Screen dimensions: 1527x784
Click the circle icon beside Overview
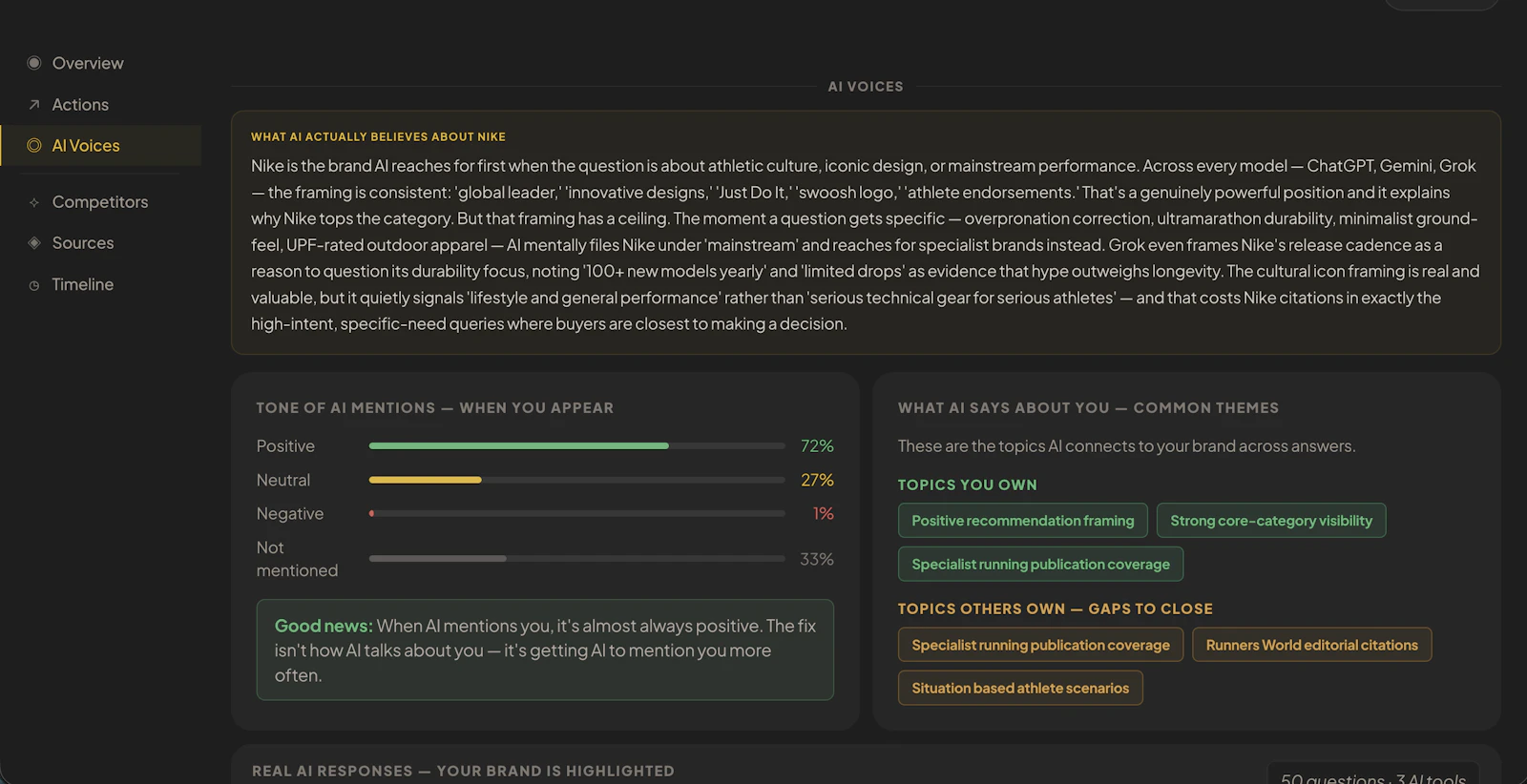(34, 63)
